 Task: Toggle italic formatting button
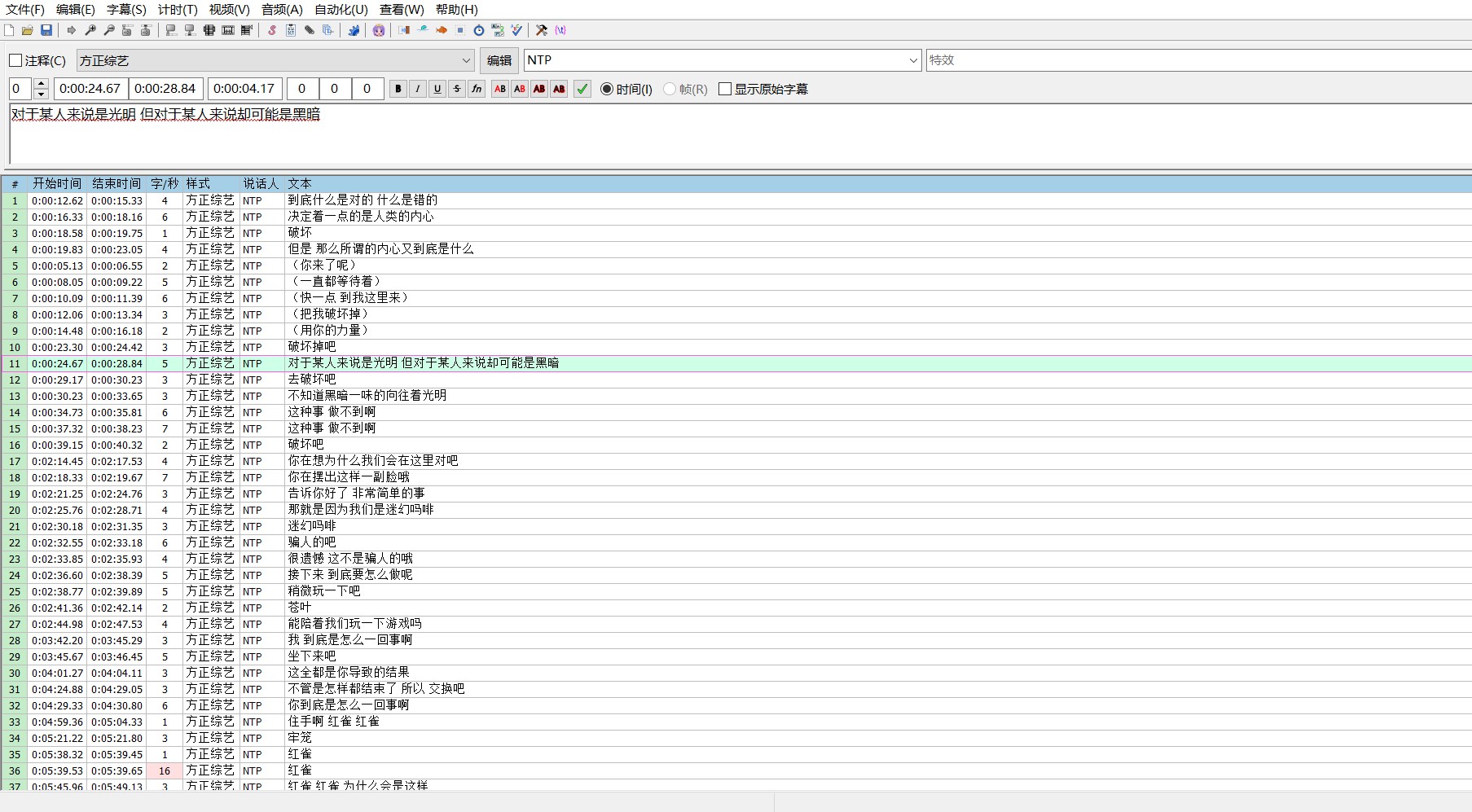(418, 89)
